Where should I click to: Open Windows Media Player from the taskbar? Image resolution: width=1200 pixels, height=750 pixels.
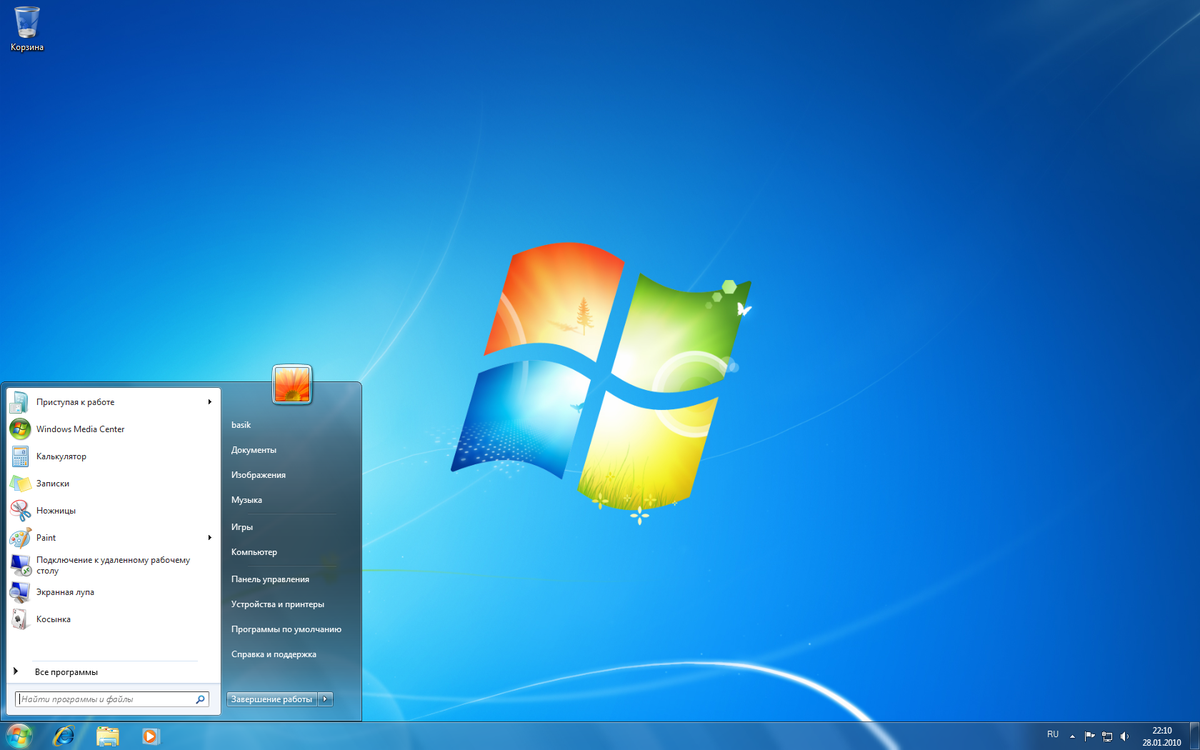point(150,735)
